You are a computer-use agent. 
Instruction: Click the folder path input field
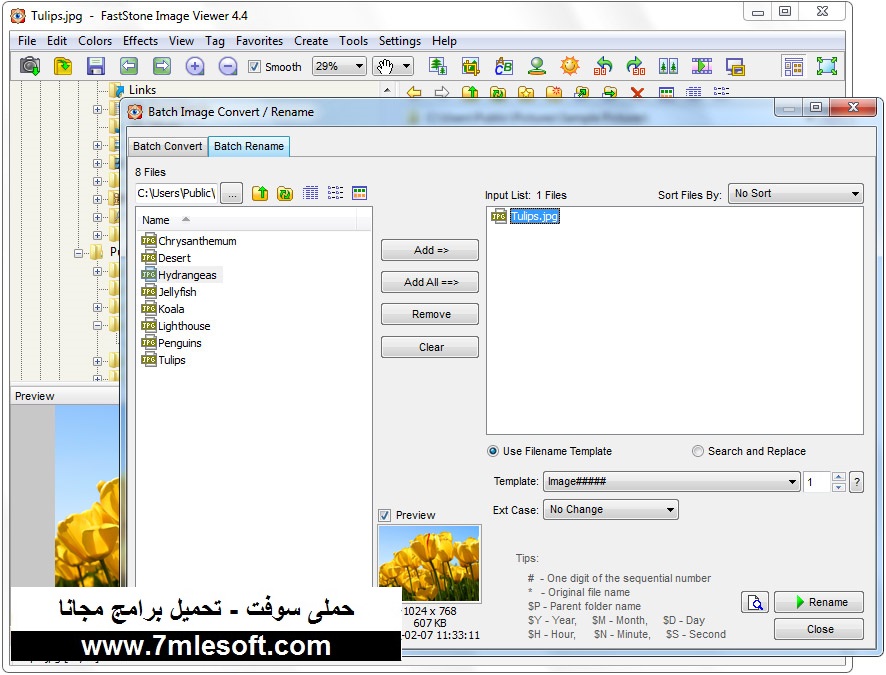(176, 193)
